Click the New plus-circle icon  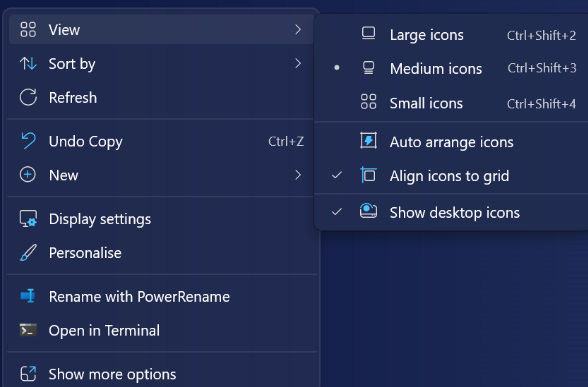[28, 175]
